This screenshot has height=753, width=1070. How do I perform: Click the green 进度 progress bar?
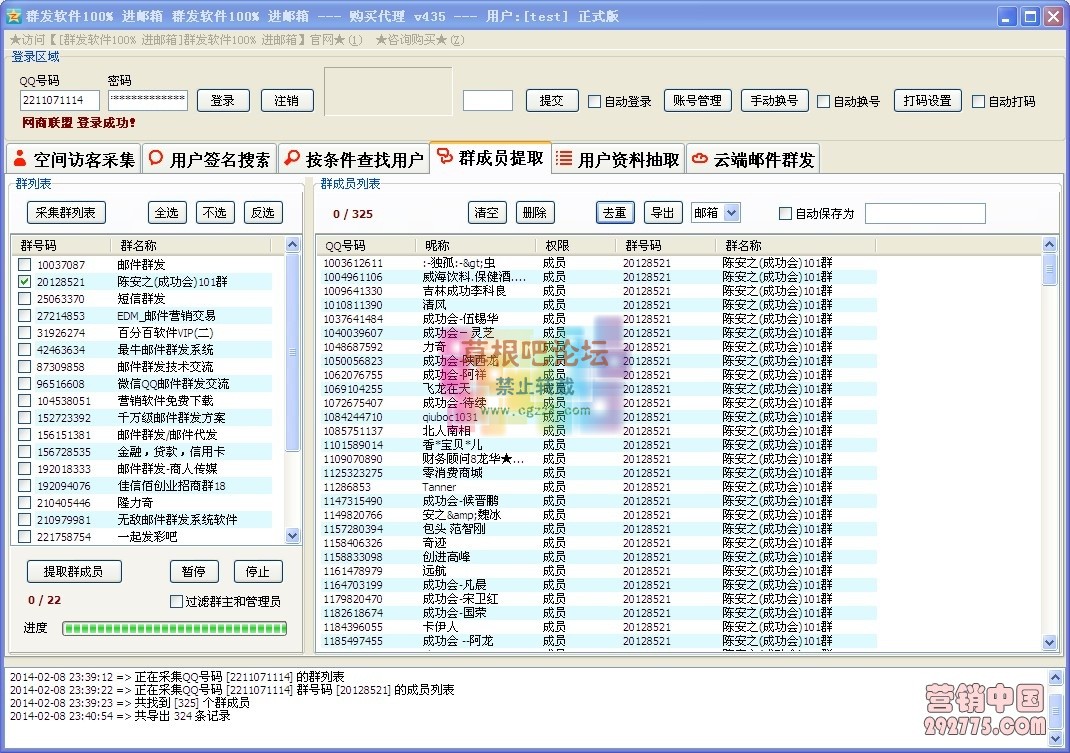click(173, 627)
